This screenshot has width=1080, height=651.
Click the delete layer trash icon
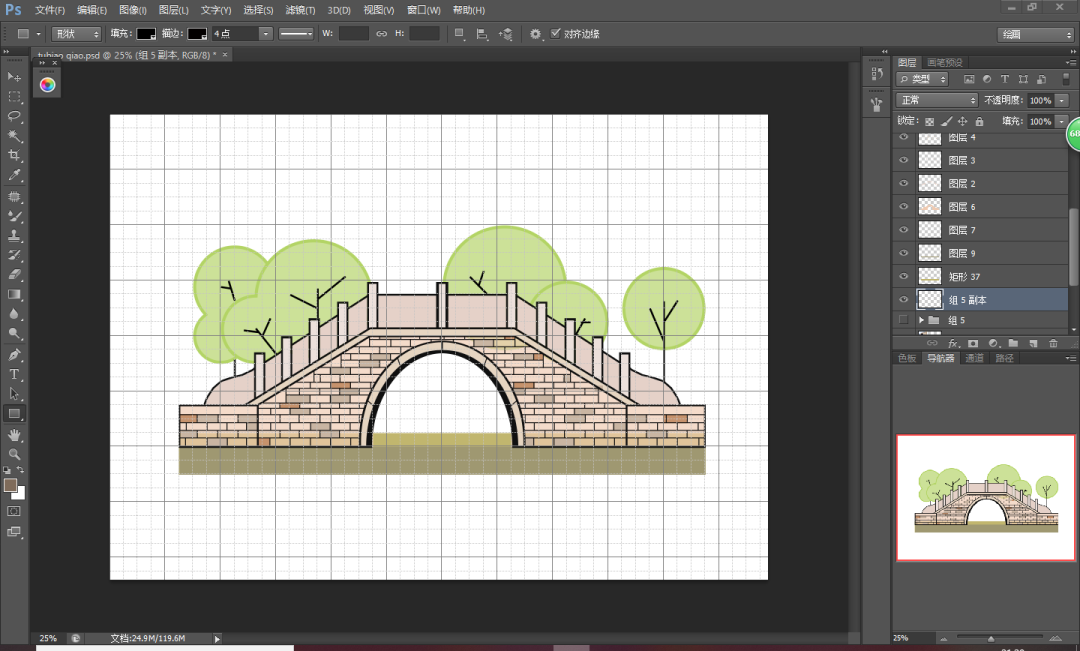(1053, 343)
